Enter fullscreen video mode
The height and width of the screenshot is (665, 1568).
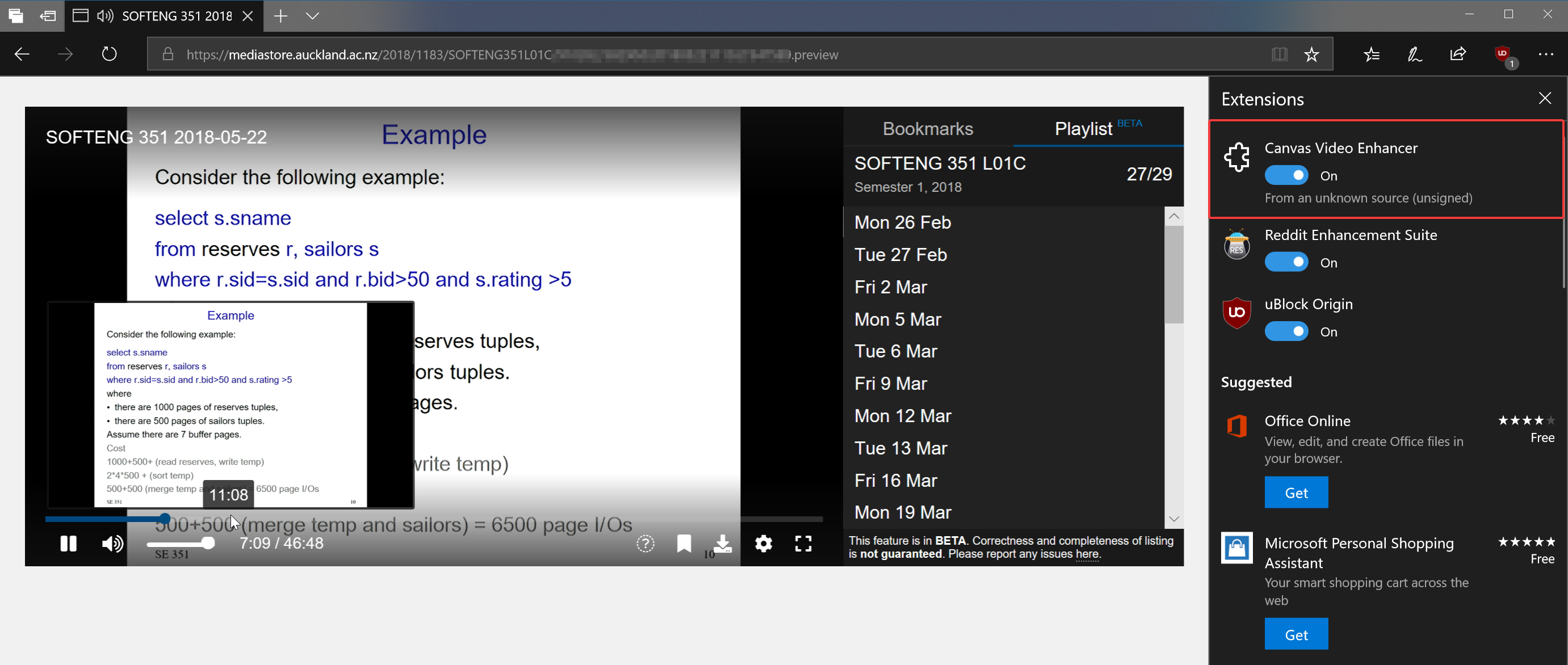point(803,544)
